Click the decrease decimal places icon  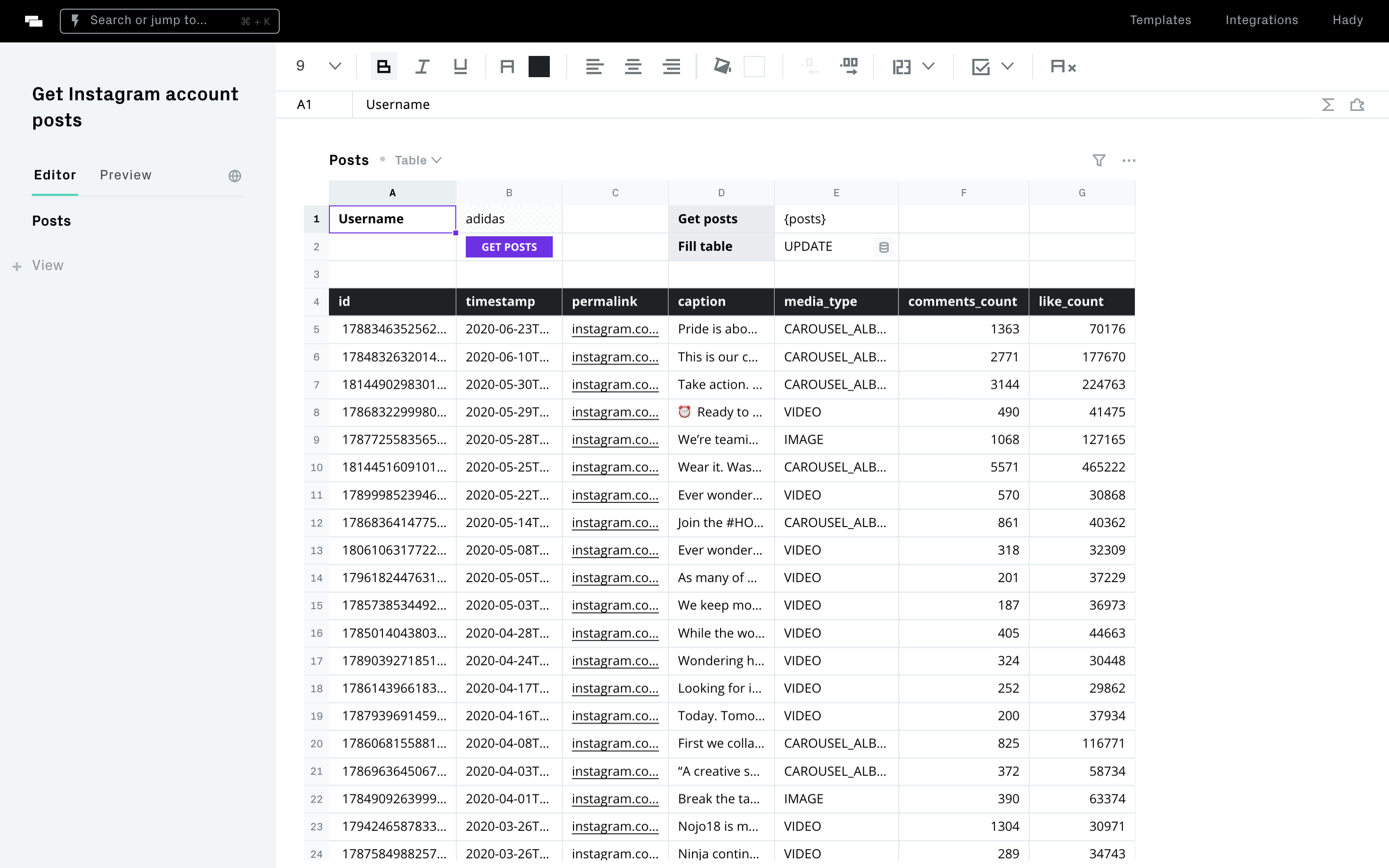tap(809, 67)
